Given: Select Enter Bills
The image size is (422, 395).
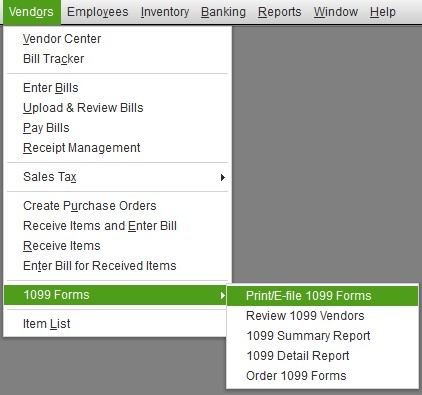Looking at the screenshot, I should [x=117, y=88].
